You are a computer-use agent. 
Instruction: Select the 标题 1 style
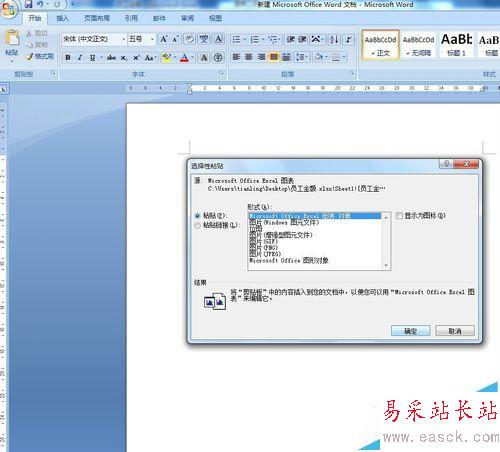point(456,45)
